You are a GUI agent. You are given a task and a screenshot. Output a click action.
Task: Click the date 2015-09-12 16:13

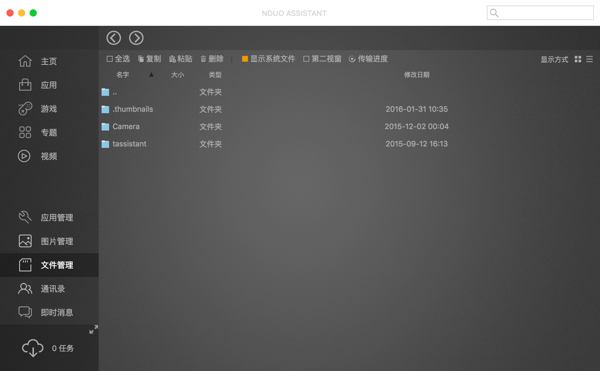(x=417, y=144)
